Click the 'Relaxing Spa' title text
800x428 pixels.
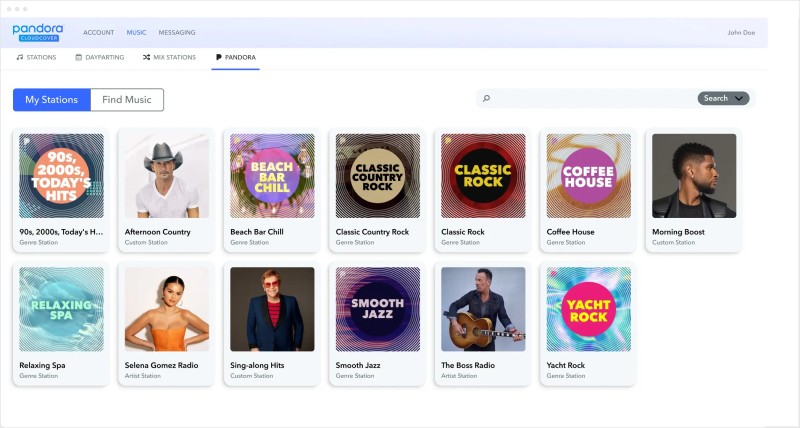point(42,365)
